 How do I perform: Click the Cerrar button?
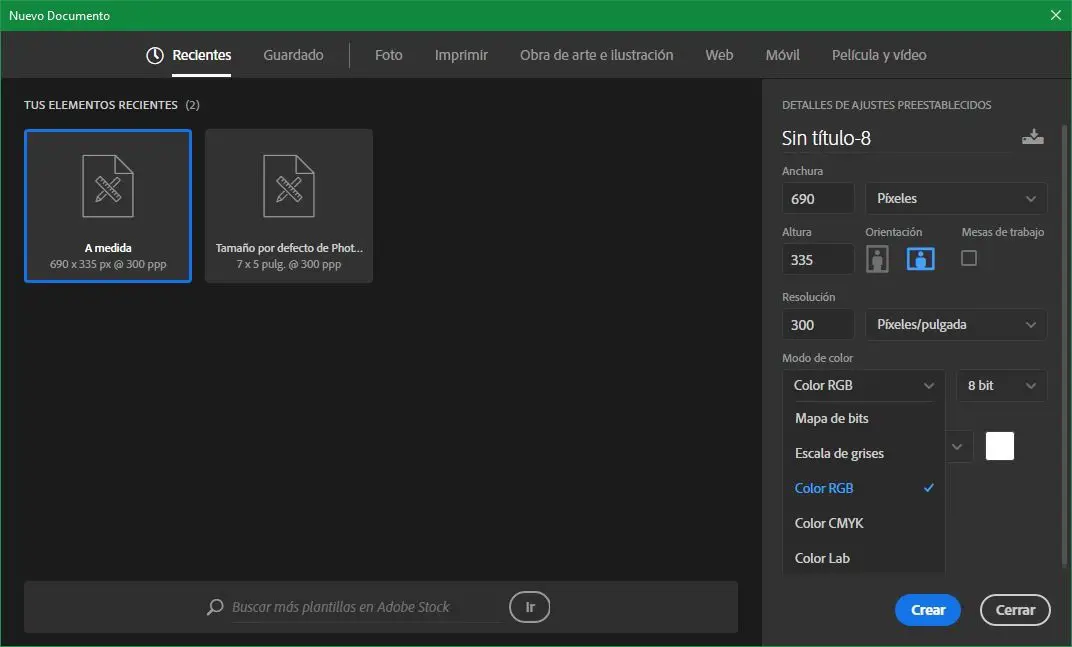pos(1015,610)
